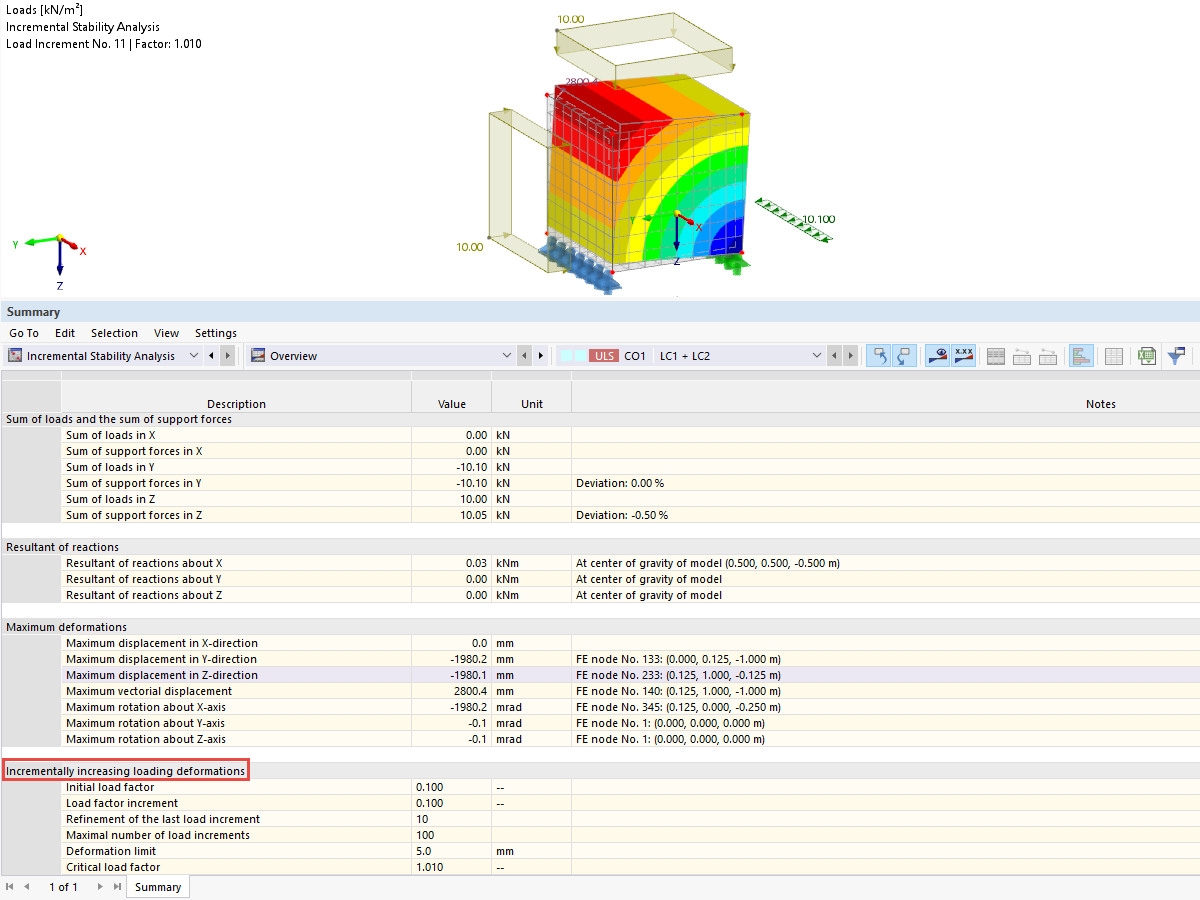Click the Unit column header
This screenshot has width=1200, height=900.
click(x=532, y=404)
